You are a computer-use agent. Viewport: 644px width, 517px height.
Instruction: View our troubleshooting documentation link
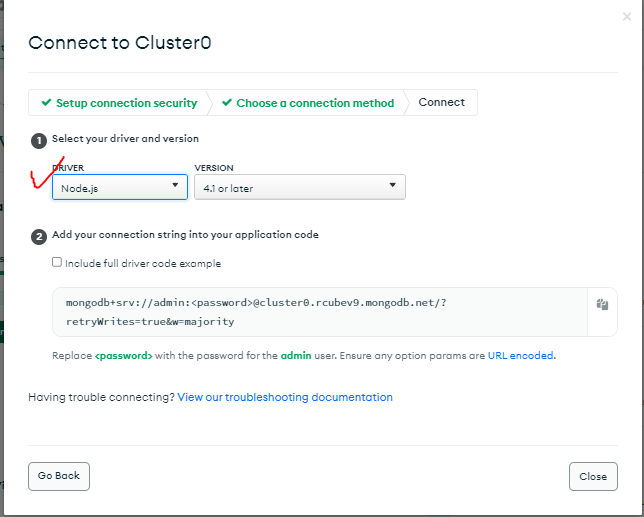(285, 397)
